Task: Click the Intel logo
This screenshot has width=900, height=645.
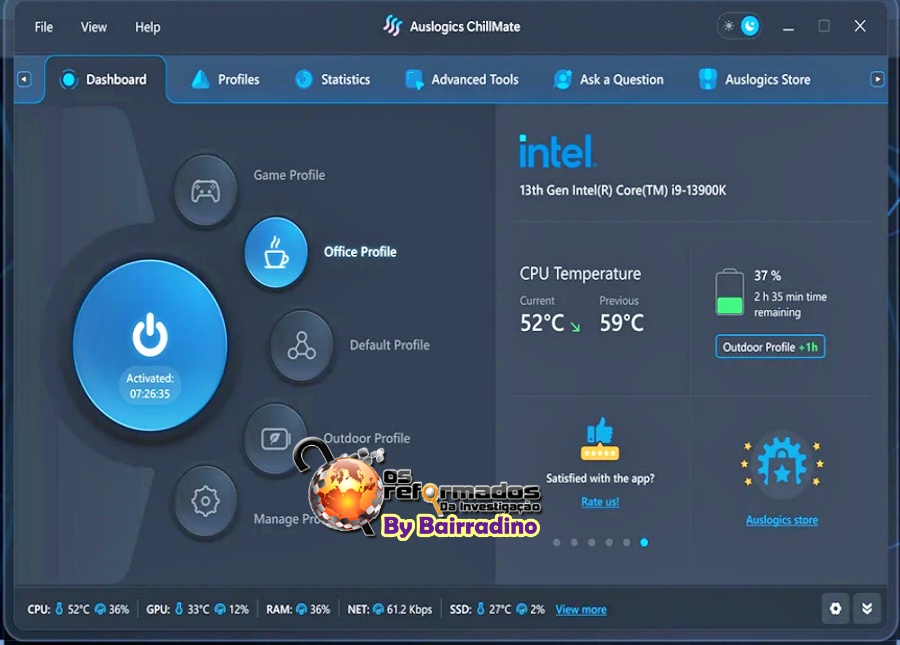Action: (x=557, y=151)
